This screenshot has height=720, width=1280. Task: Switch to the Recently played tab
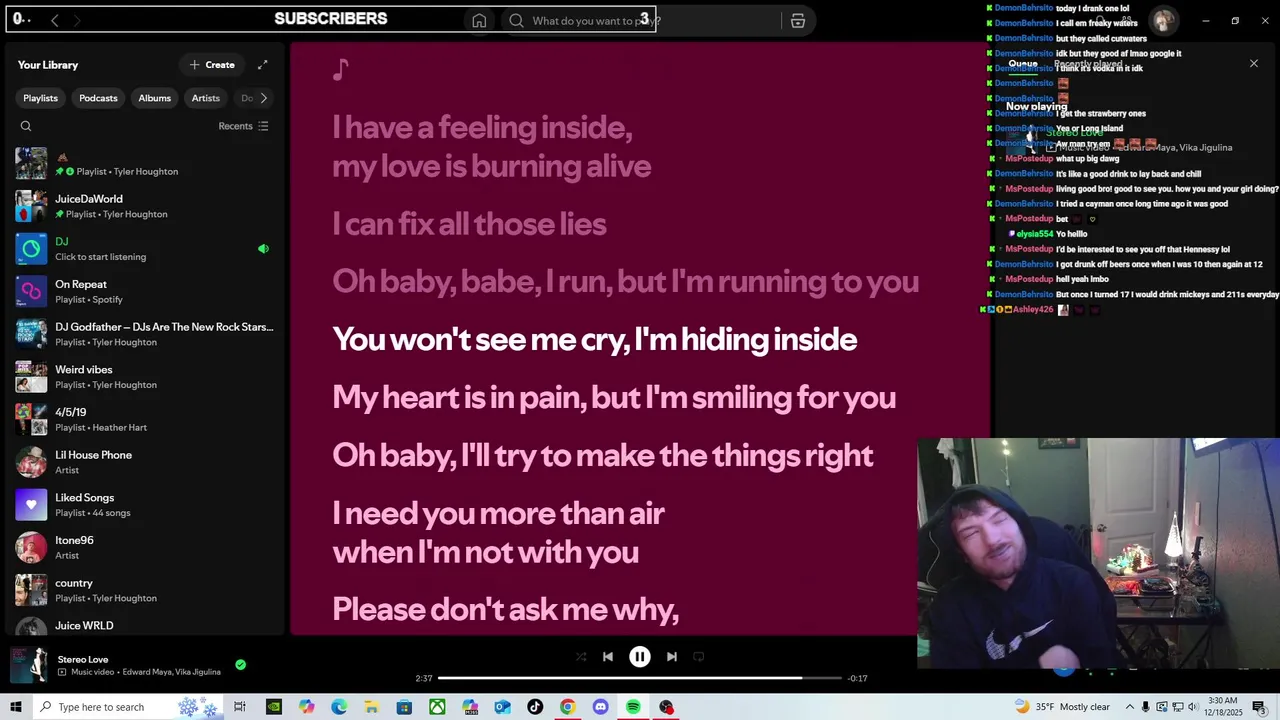[x=1088, y=64]
